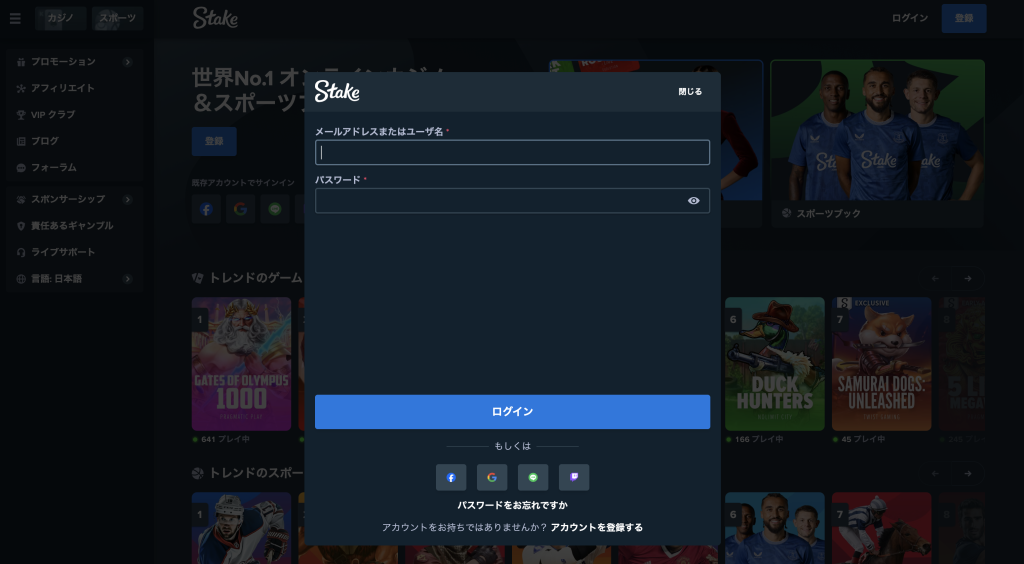
Task: Open Samurai Dogs: Unleashed game thumbnail
Action: [x=882, y=364]
